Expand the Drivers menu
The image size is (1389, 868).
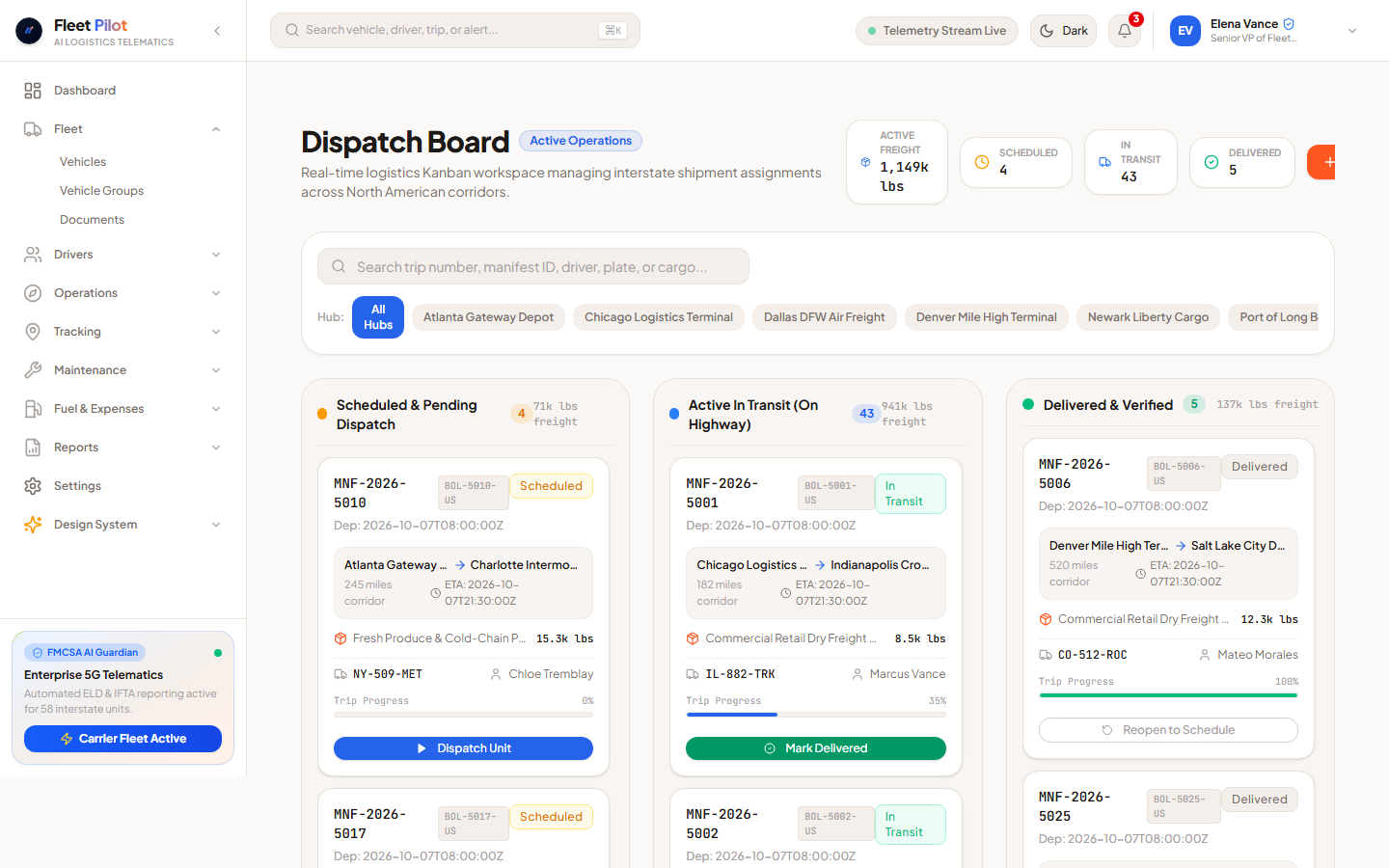point(123,255)
